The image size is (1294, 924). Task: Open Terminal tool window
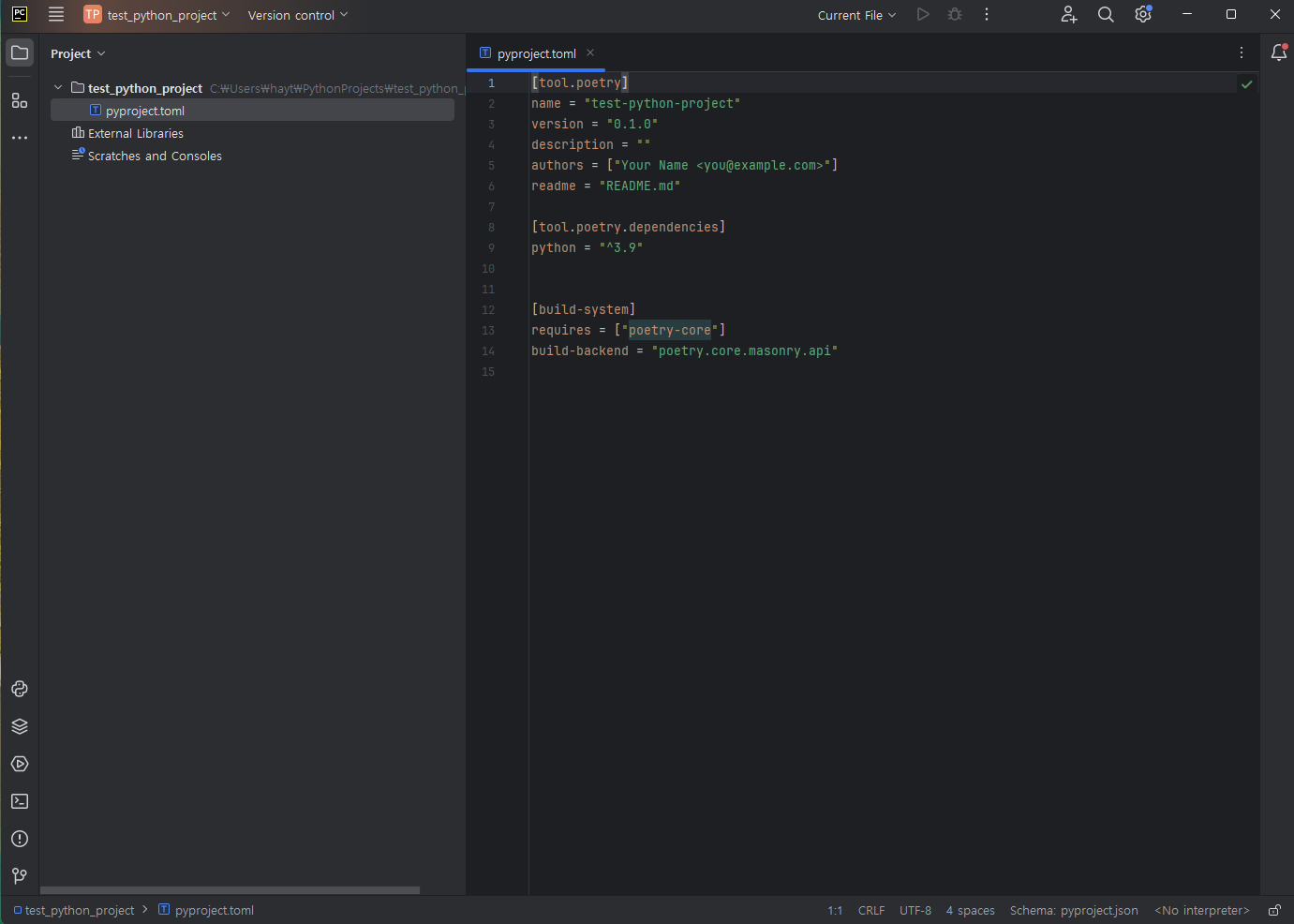(x=20, y=801)
